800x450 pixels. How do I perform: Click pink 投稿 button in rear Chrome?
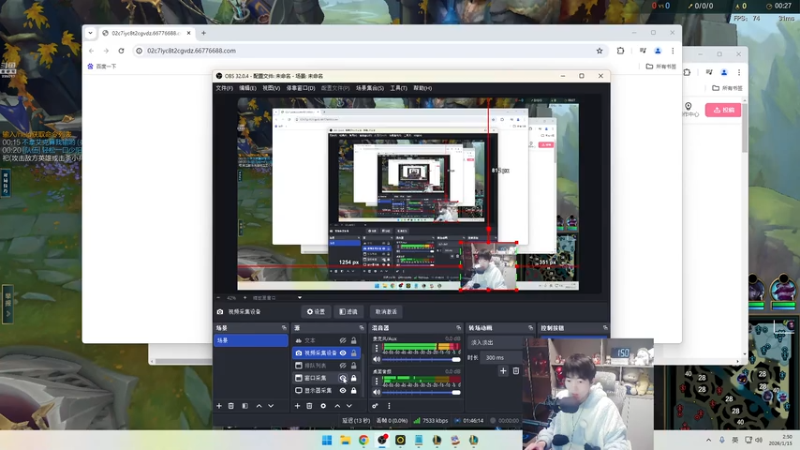(x=723, y=110)
